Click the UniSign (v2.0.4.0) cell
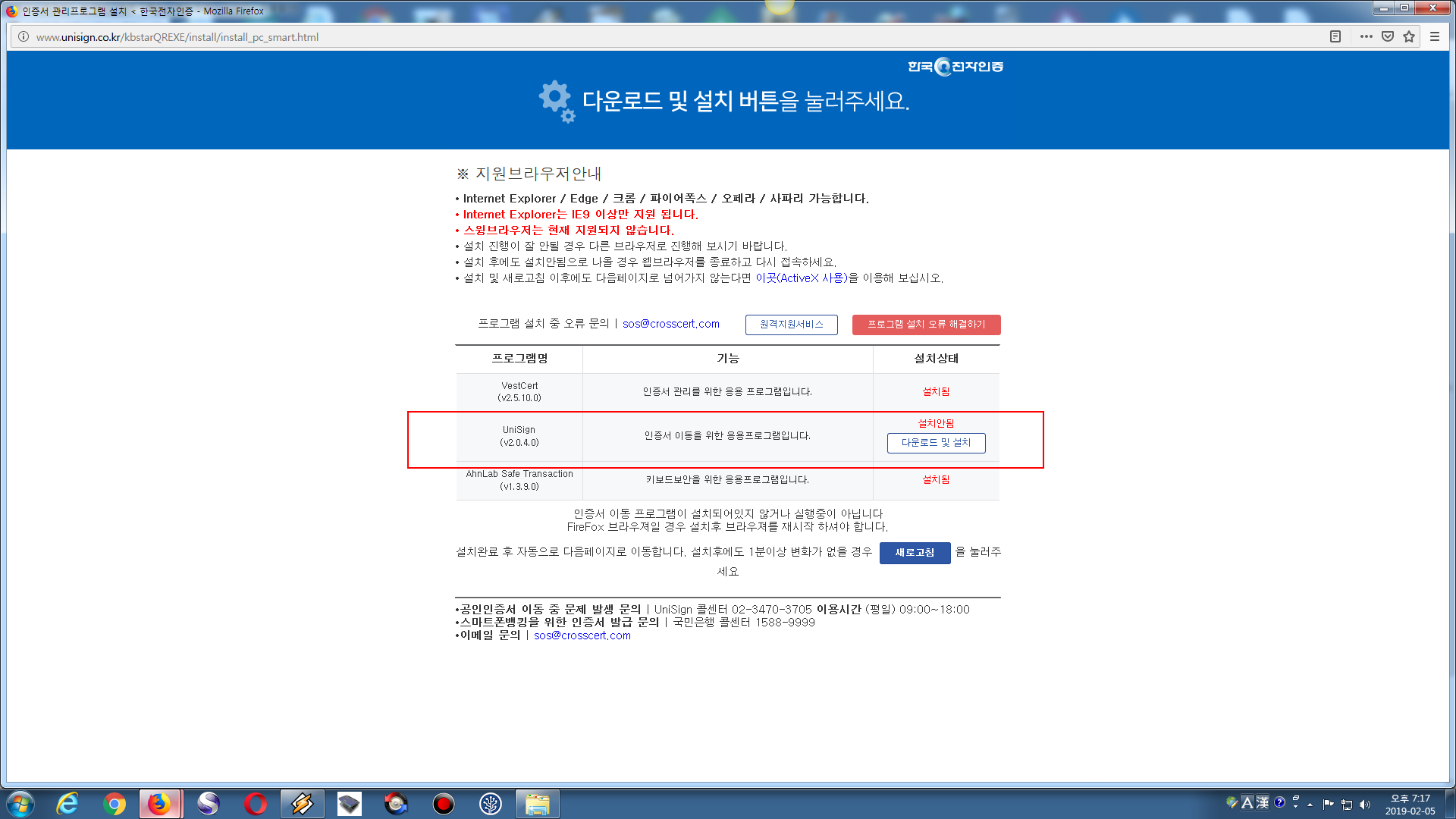The width and height of the screenshot is (1456, 819). tap(519, 436)
